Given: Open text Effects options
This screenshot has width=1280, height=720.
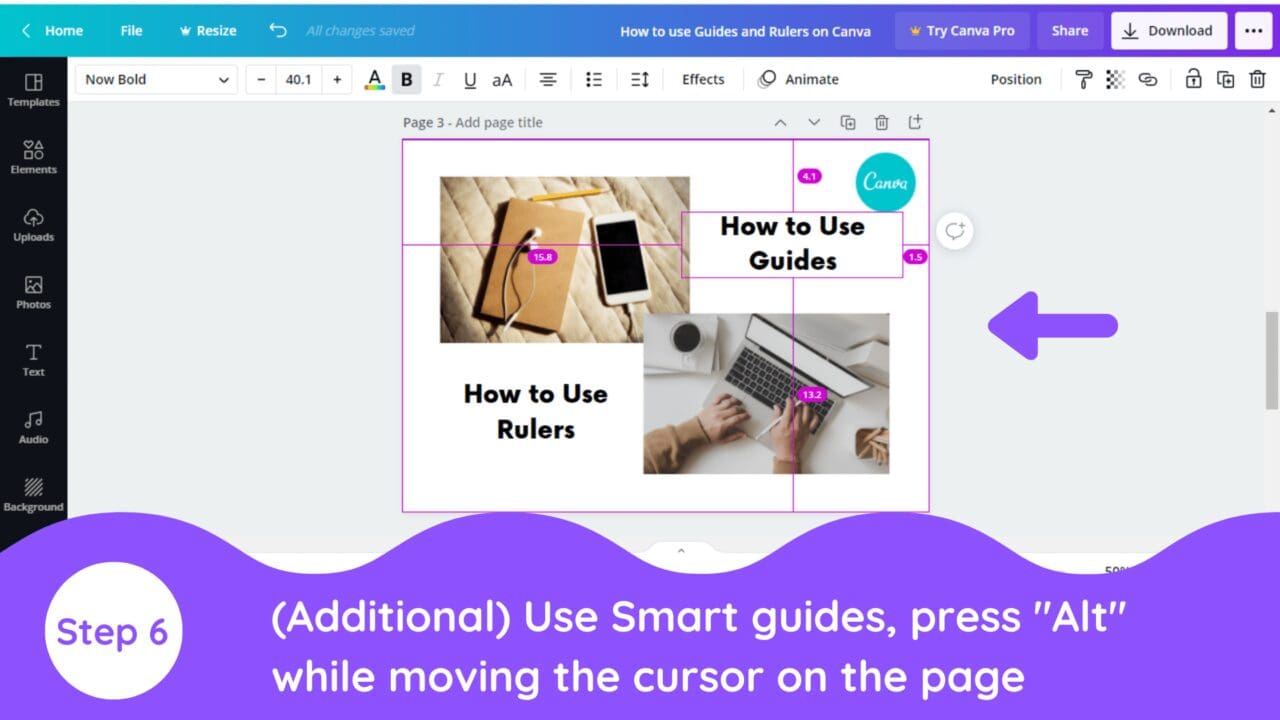Looking at the screenshot, I should click(x=703, y=79).
